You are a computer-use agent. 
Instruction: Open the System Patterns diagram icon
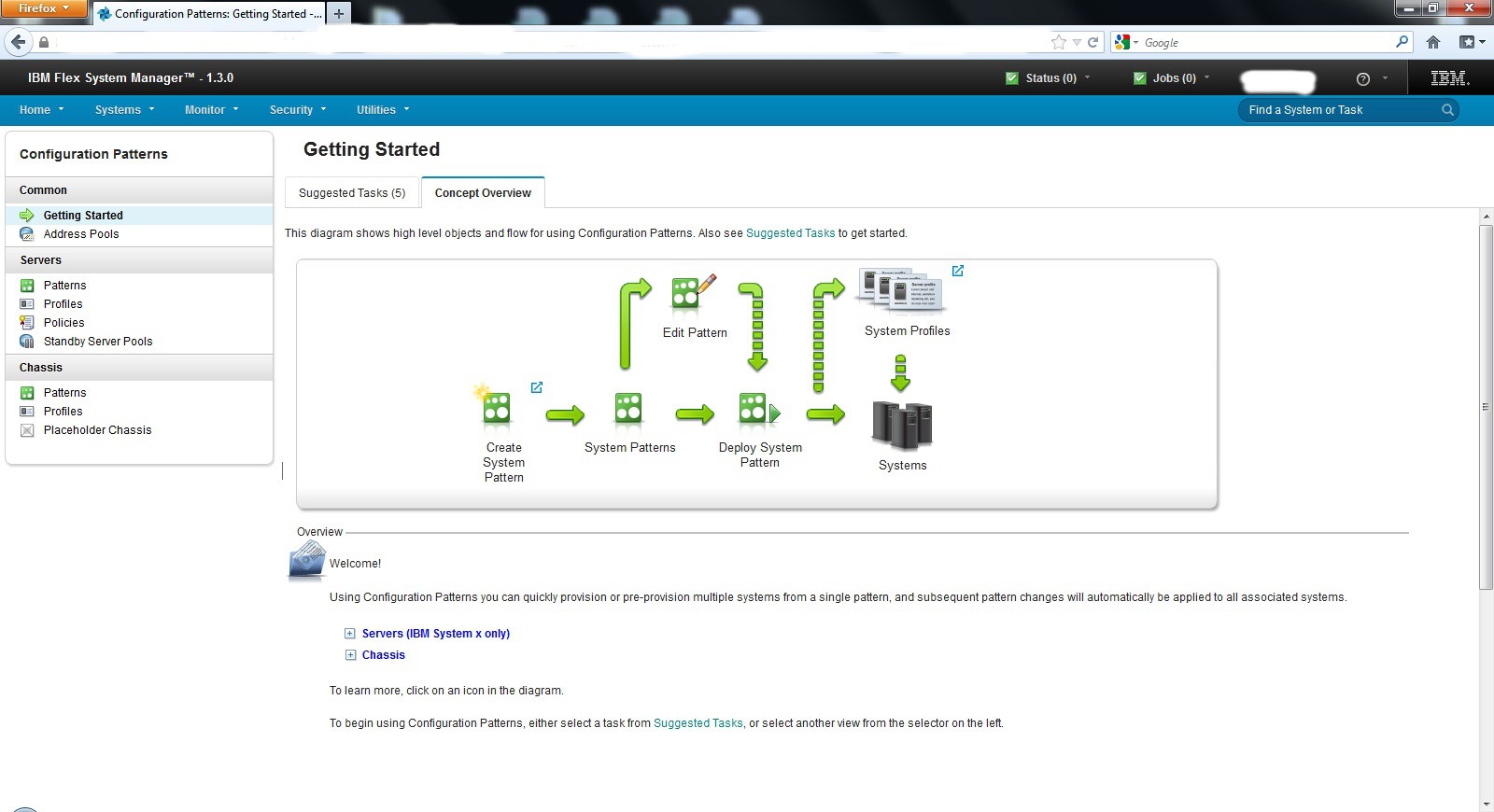tap(628, 408)
